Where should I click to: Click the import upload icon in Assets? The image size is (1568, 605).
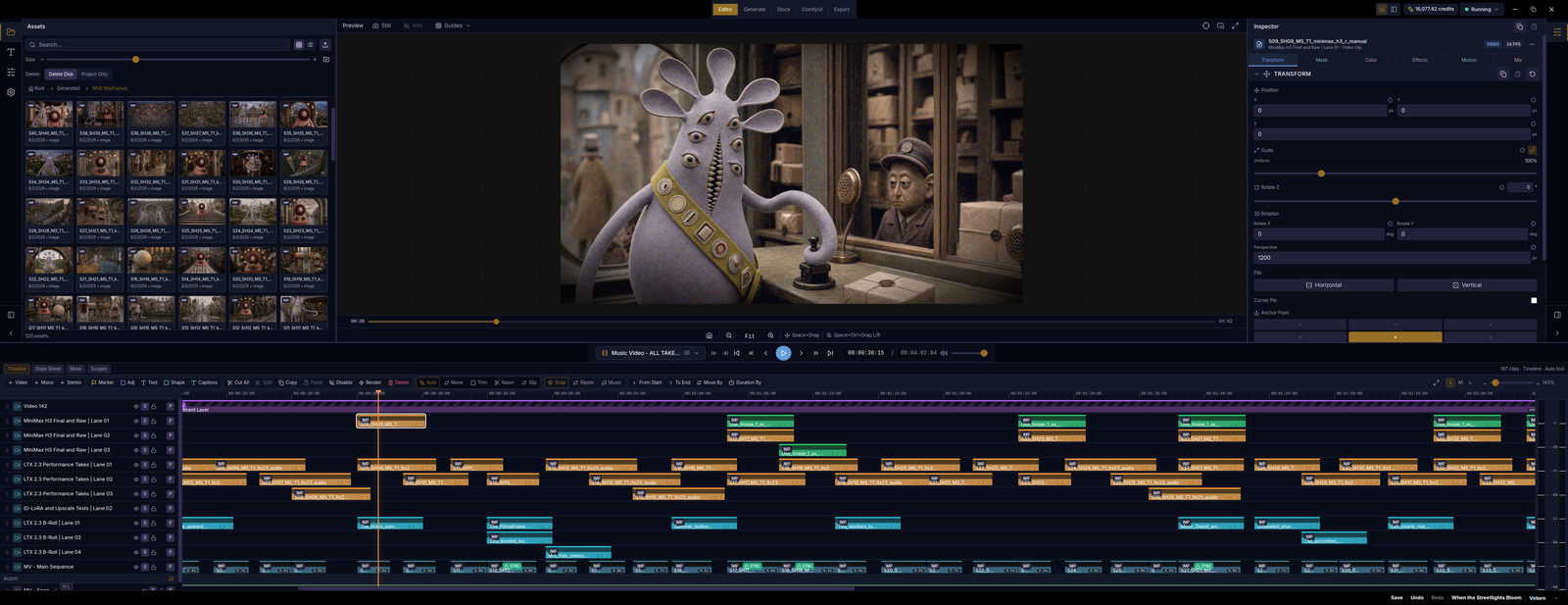click(325, 45)
